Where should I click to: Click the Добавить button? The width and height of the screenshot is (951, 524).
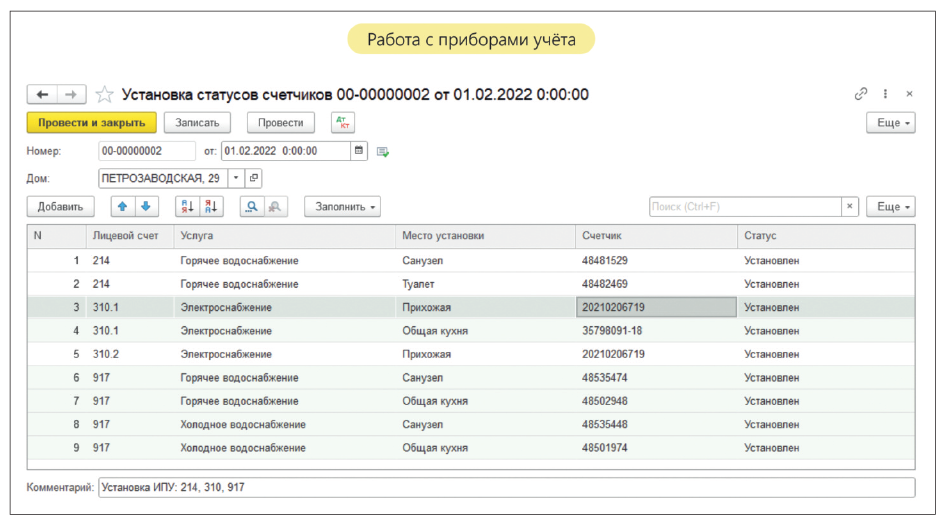click(x=60, y=206)
